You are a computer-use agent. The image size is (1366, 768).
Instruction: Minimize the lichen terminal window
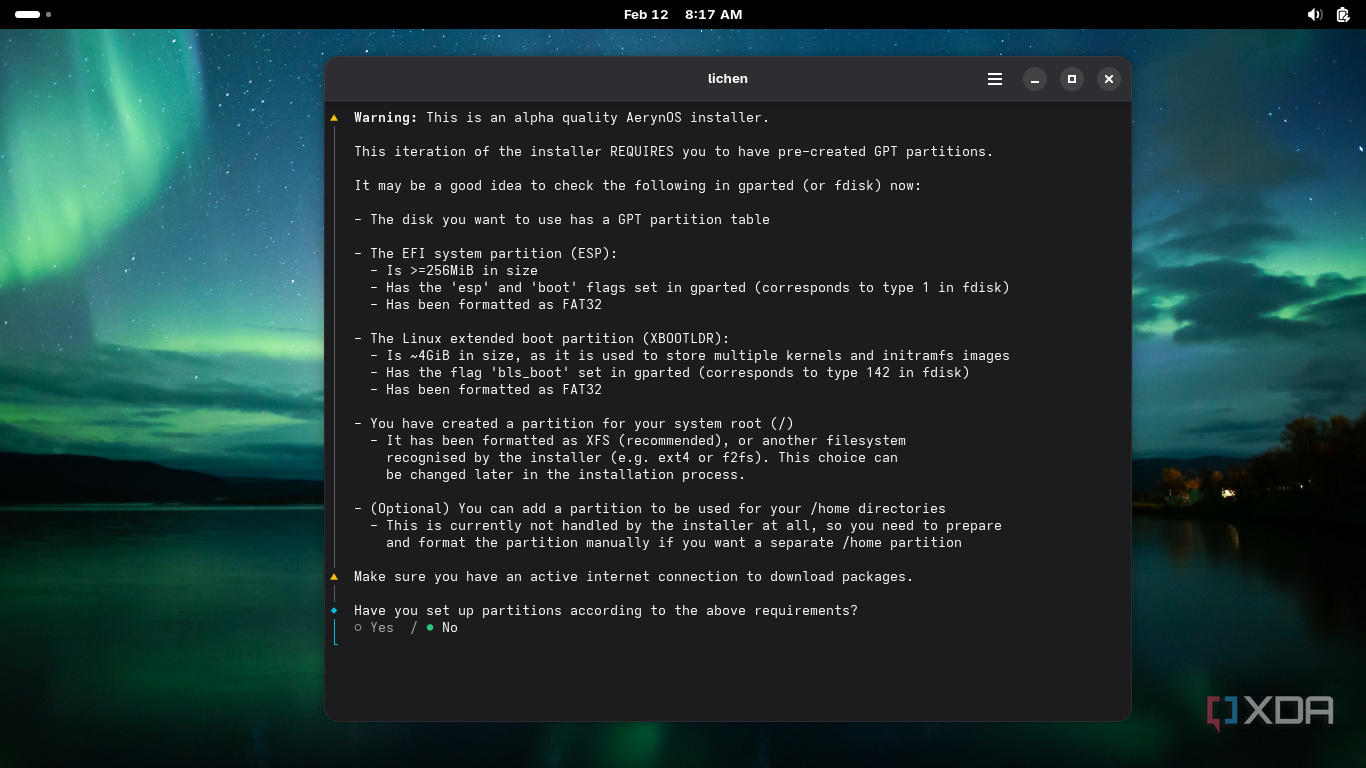tap(1035, 79)
